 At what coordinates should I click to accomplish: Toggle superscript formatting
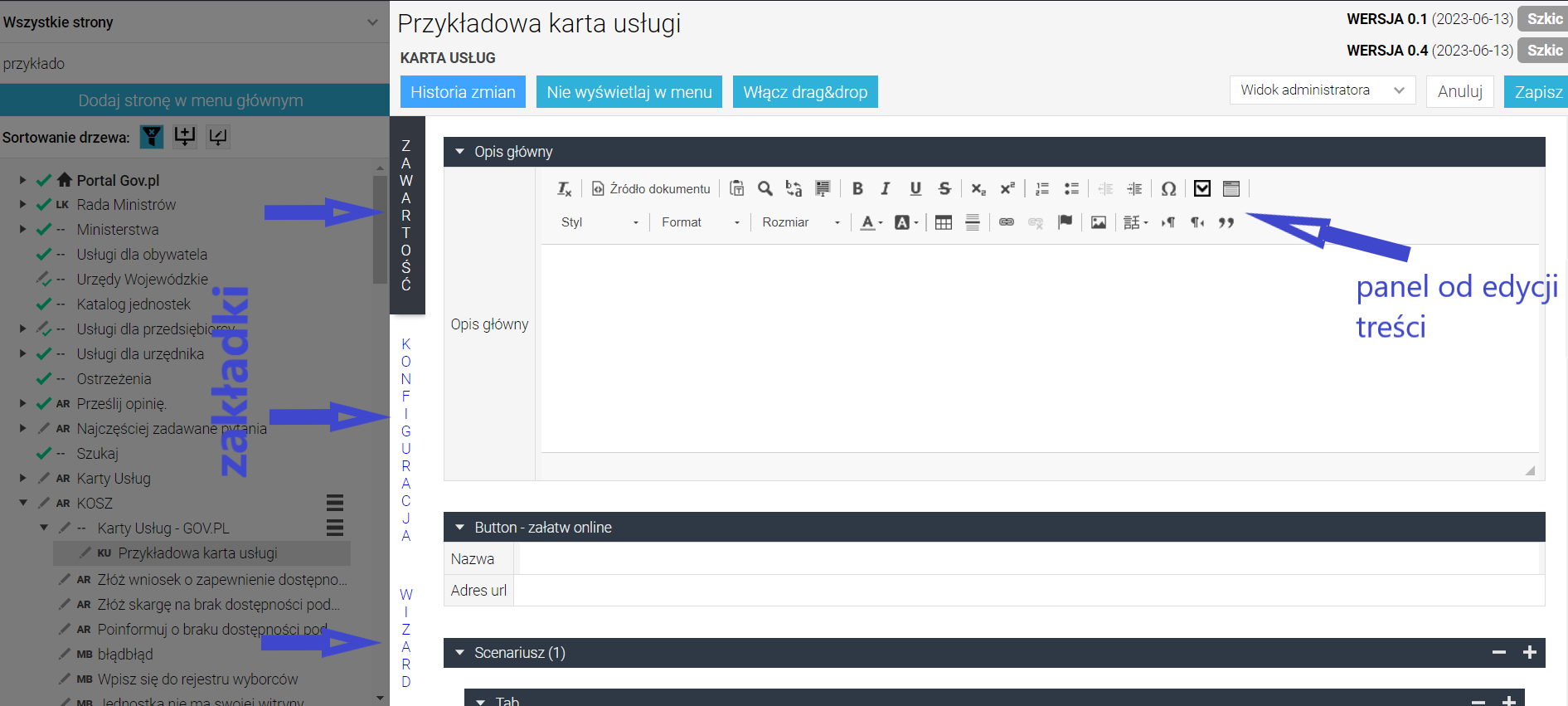[1007, 189]
